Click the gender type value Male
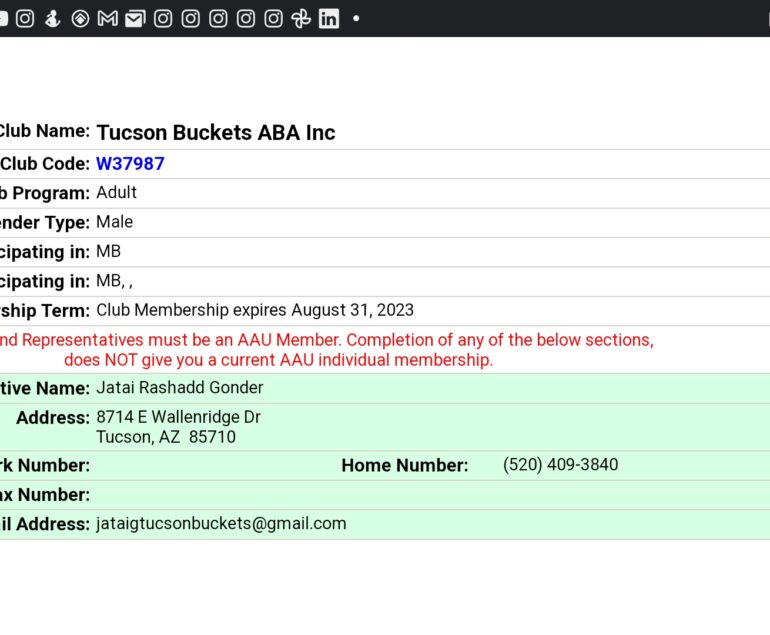 pyautogui.click(x=114, y=222)
